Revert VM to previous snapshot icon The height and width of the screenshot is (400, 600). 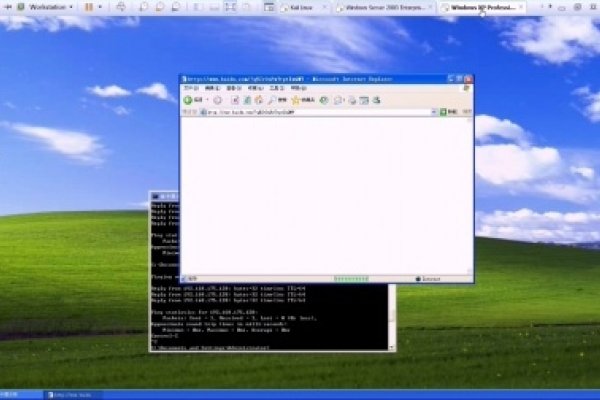[160, 7]
